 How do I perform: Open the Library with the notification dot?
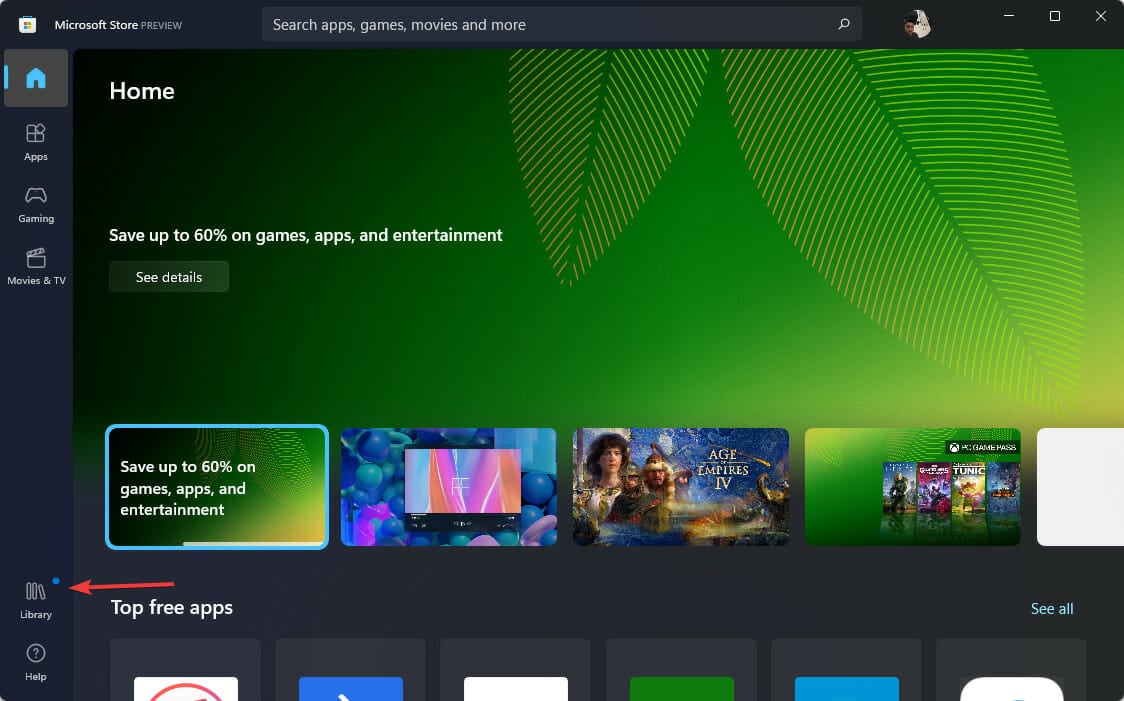click(x=36, y=598)
